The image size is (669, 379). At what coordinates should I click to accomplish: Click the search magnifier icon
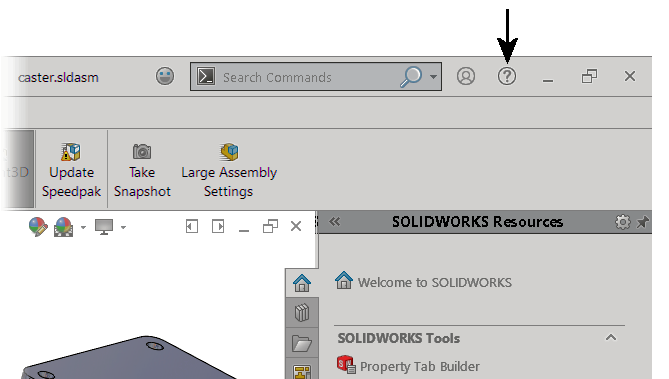[x=411, y=77]
